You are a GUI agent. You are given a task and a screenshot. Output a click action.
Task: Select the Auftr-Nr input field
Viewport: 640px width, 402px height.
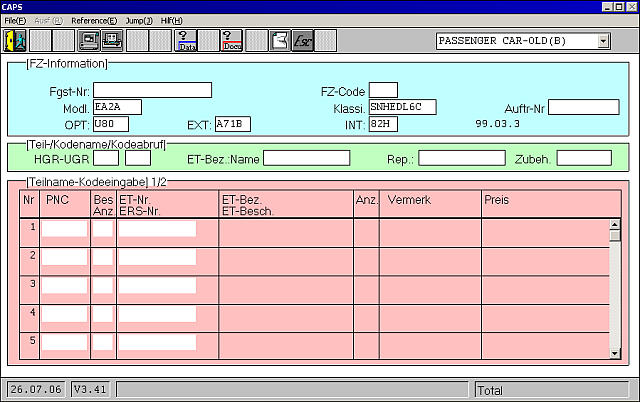point(583,107)
